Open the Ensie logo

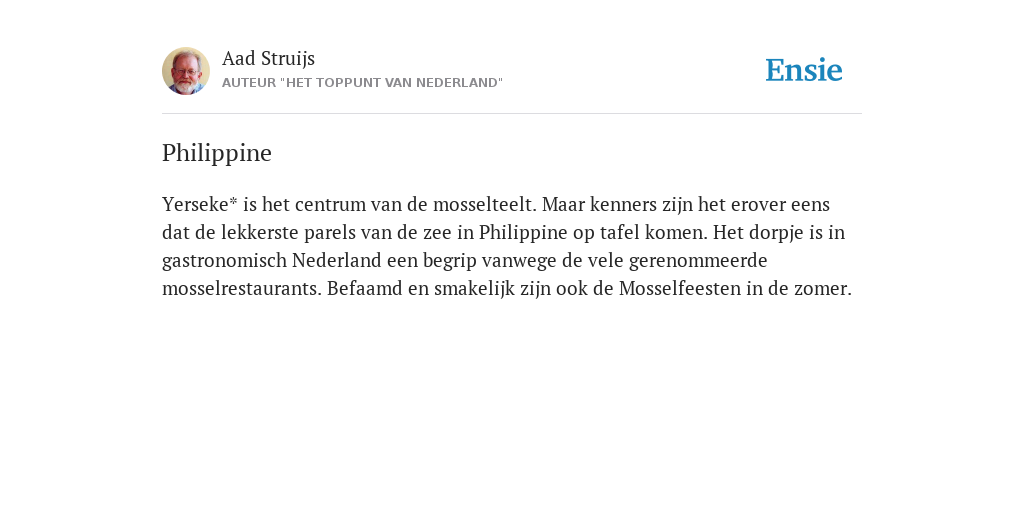[804, 70]
